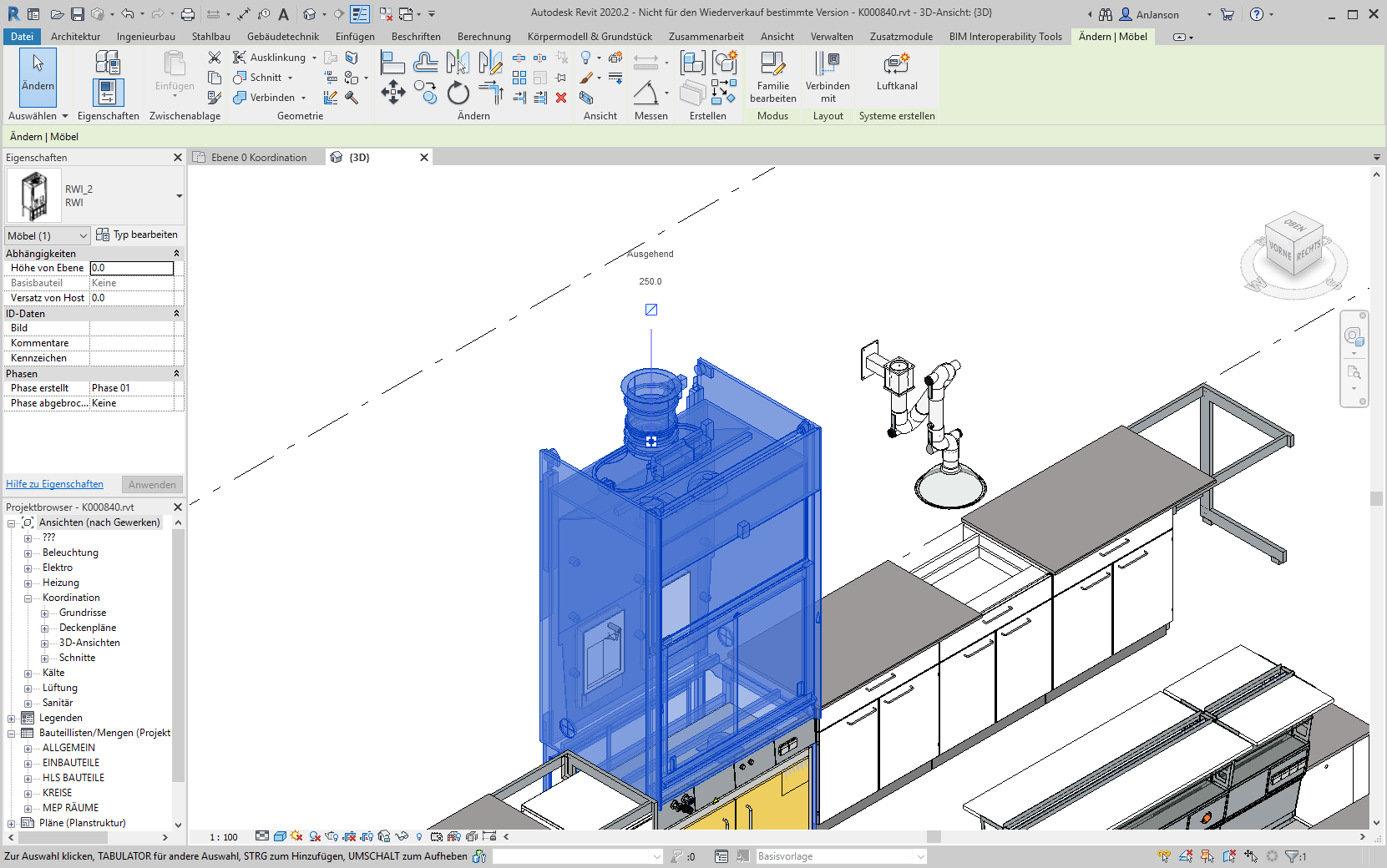Click the 1 : 100 view scale
Image resolution: width=1387 pixels, height=868 pixels.
[224, 837]
